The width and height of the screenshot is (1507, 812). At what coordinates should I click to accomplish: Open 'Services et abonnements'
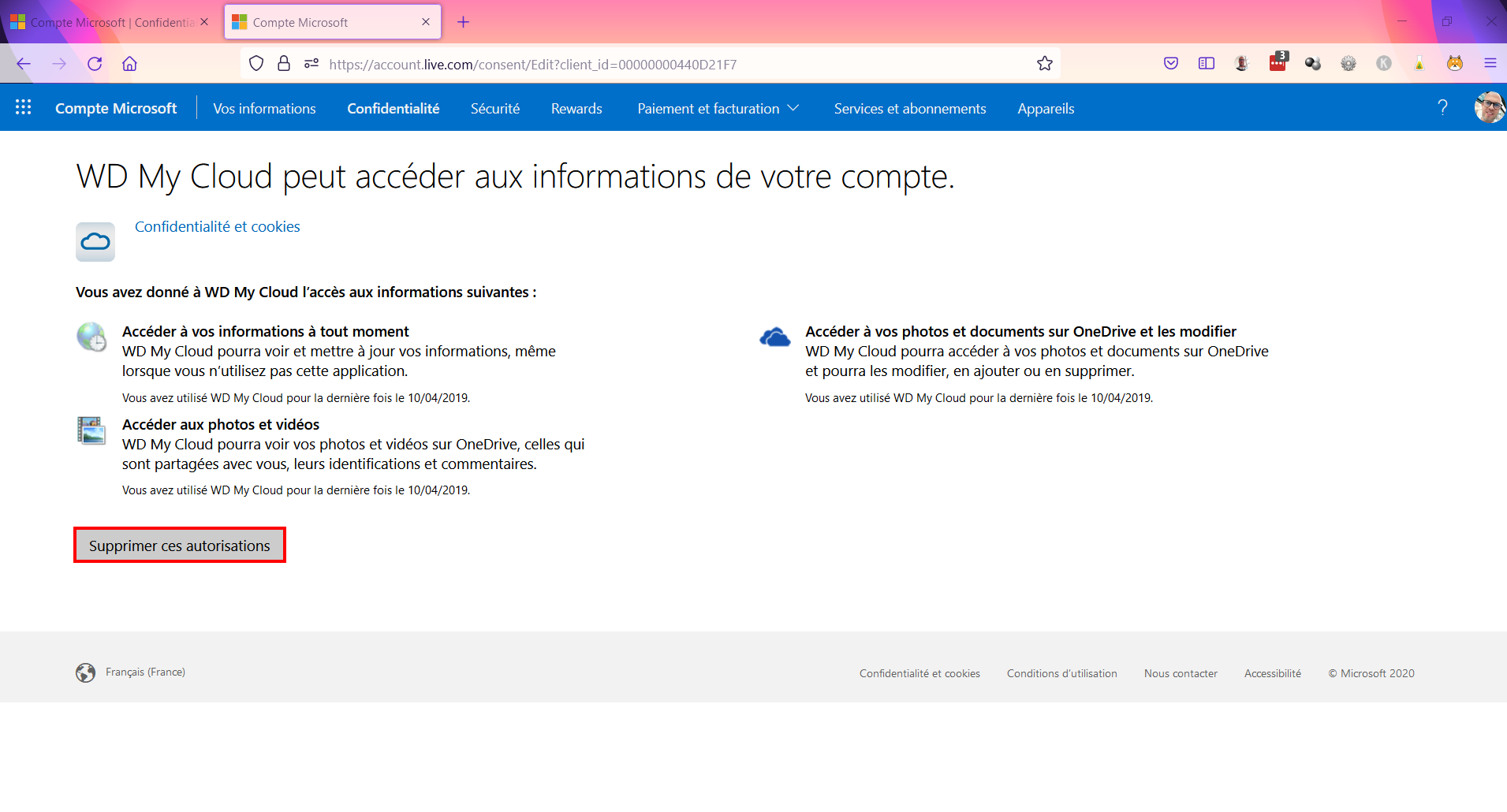pyautogui.click(x=910, y=109)
